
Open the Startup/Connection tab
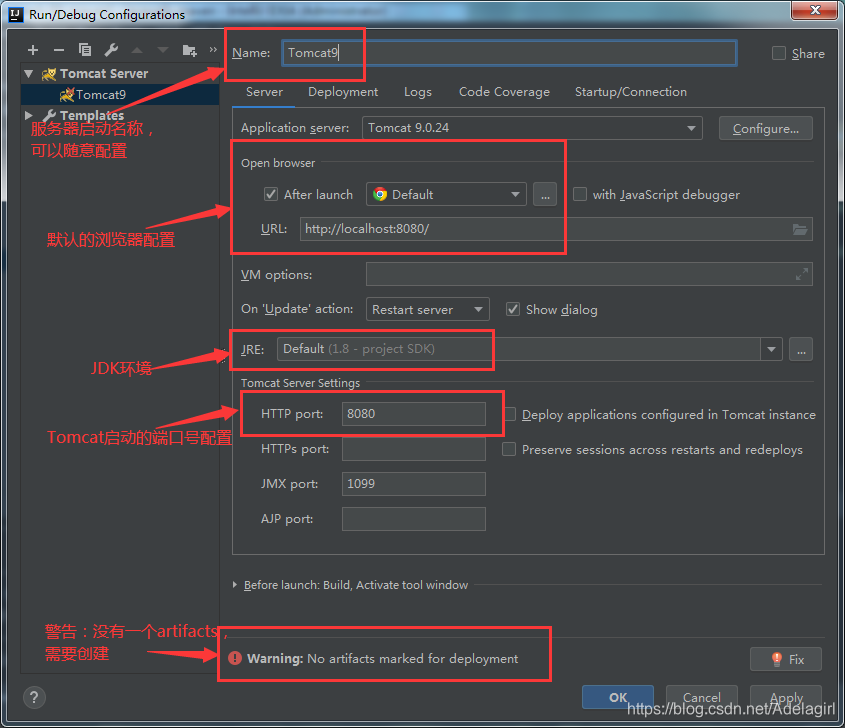tap(631, 92)
